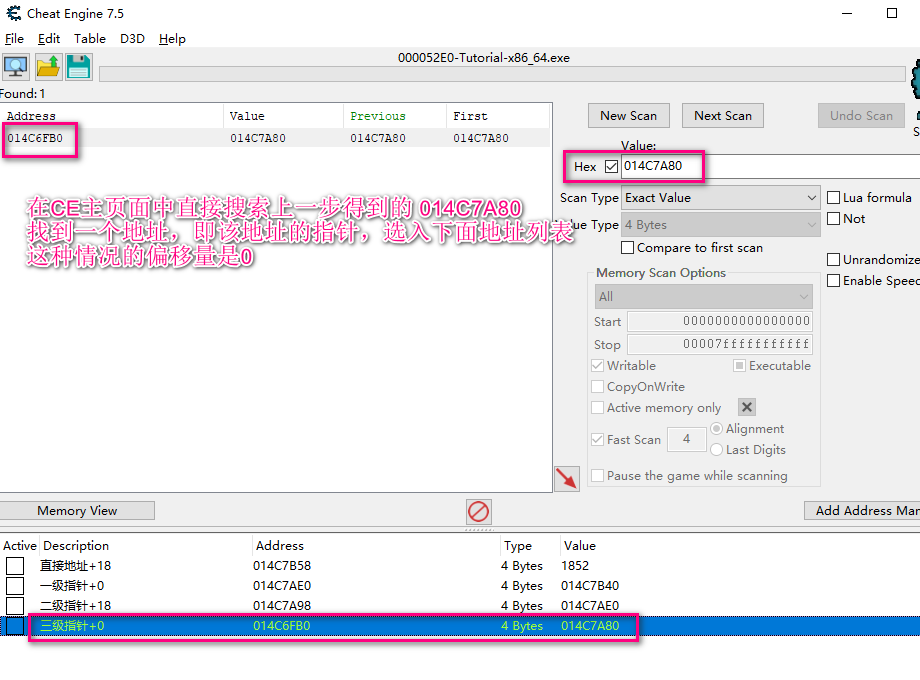Click address 014C7A98 in address list
The height and width of the screenshot is (680, 920).
[x=282, y=605]
